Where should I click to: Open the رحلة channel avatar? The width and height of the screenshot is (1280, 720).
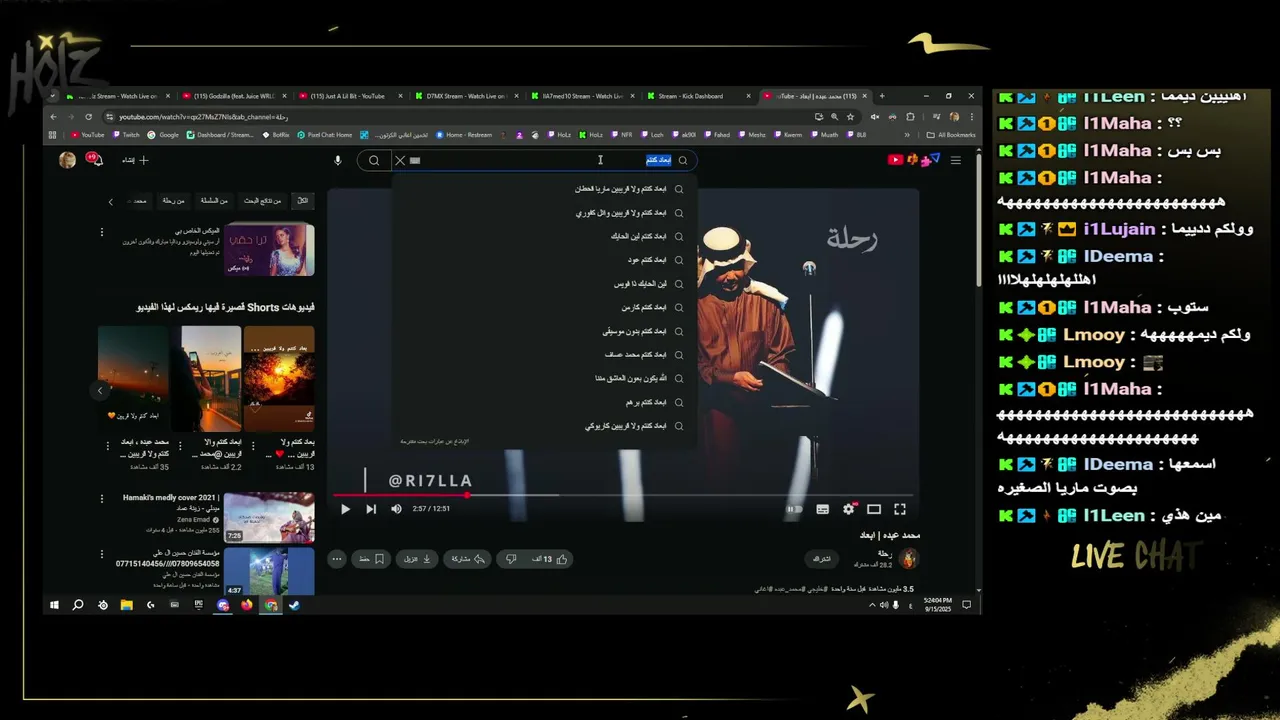909,558
